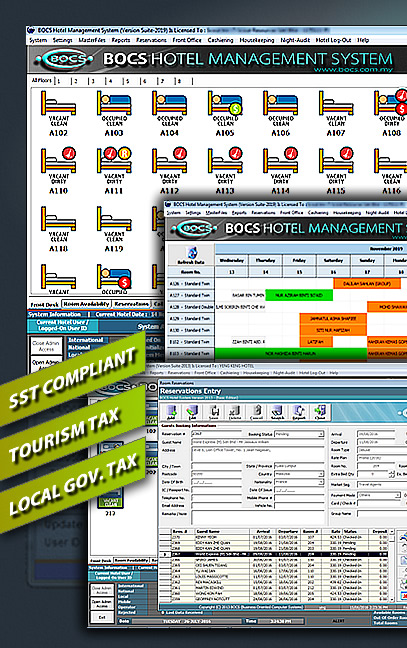The height and width of the screenshot is (648, 407).
Task: Click Hotel Log-Out menu in main window
Action: (333, 40)
